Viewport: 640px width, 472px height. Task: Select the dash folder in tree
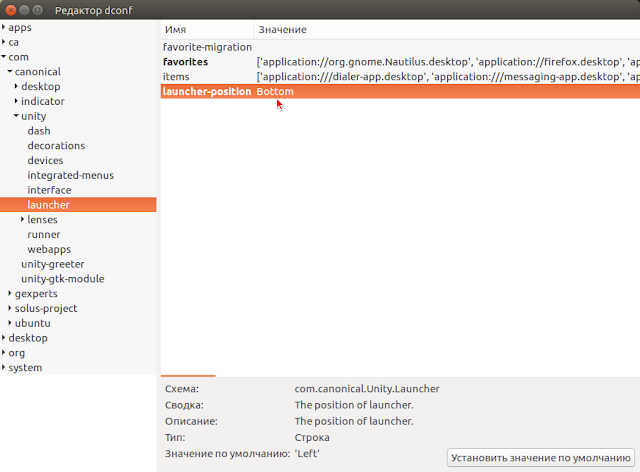39,131
